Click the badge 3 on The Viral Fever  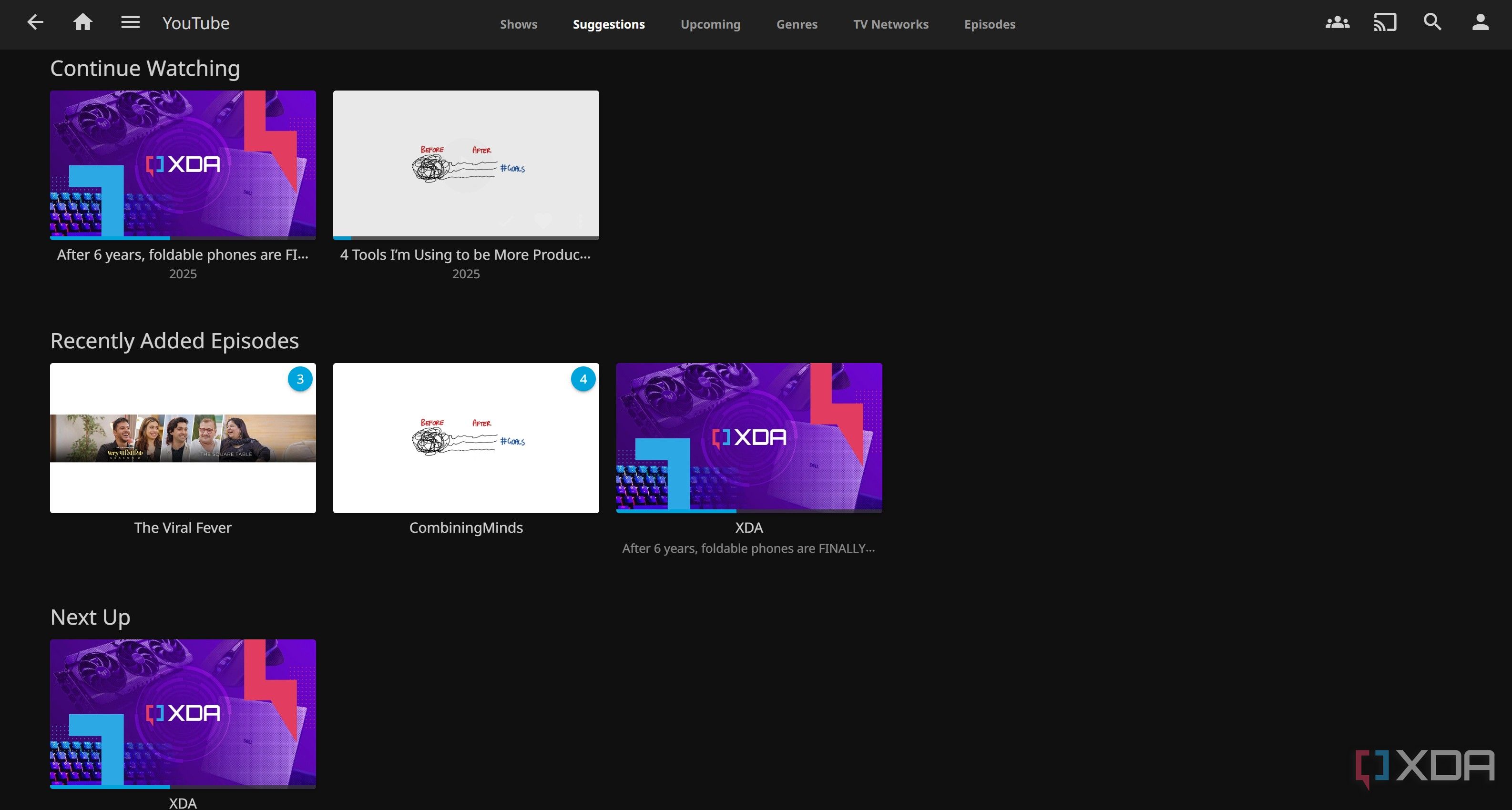tap(300, 379)
